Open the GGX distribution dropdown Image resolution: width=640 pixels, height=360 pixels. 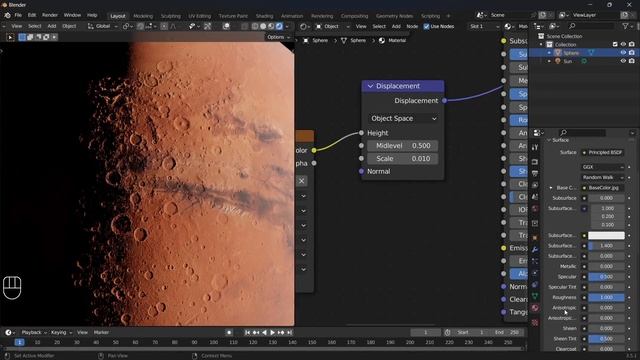pos(602,167)
